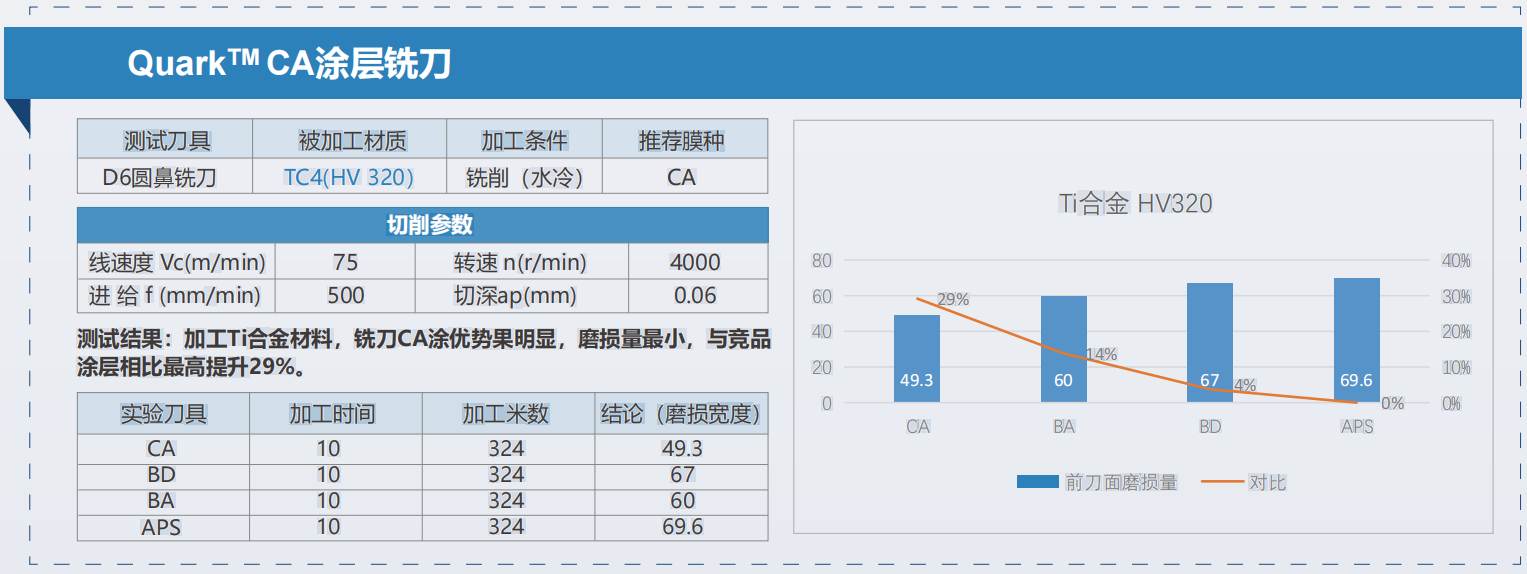This screenshot has width=1527, height=574.
Task: Click the D6圆鼻铣刀 cell
Action: (166, 177)
